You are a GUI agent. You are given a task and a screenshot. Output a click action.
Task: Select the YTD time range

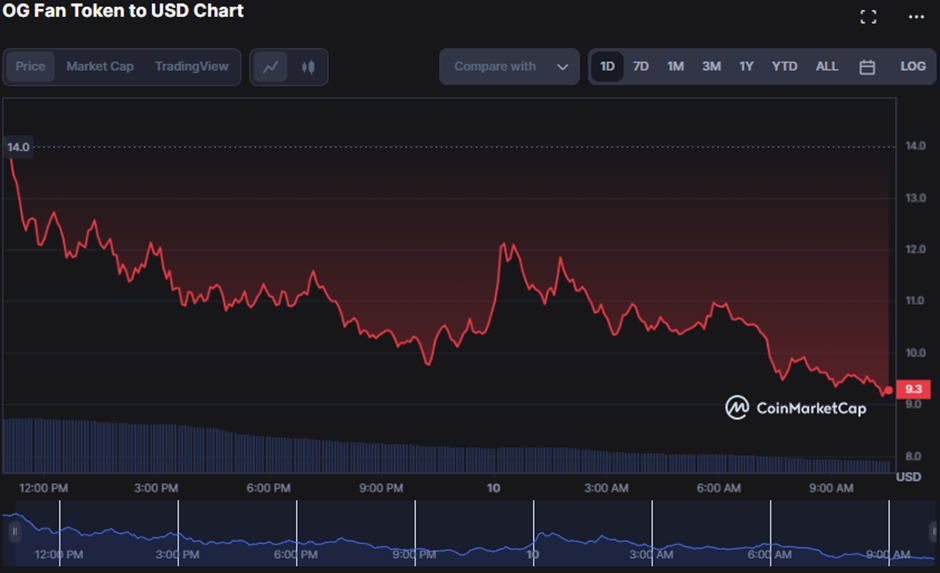tap(784, 67)
